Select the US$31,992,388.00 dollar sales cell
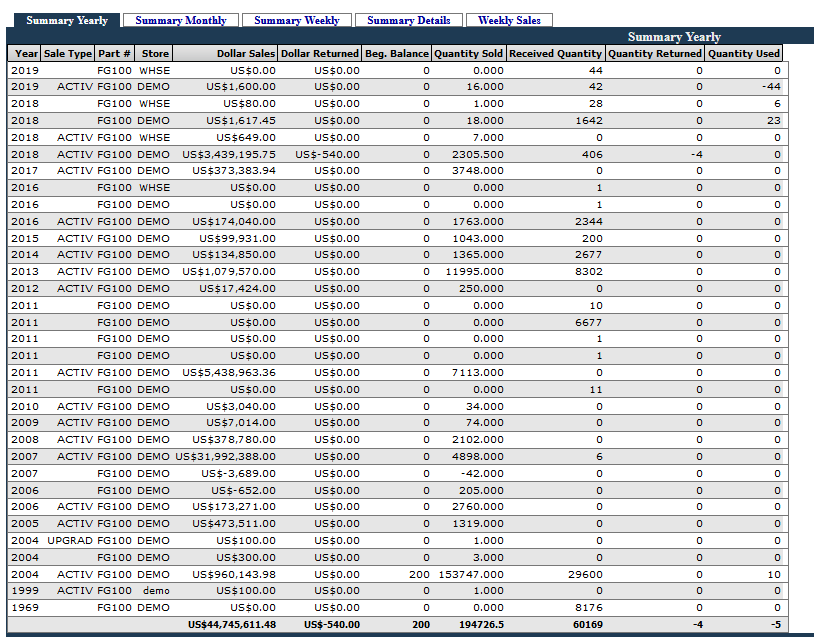814x637 pixels. tap(226, 457)
